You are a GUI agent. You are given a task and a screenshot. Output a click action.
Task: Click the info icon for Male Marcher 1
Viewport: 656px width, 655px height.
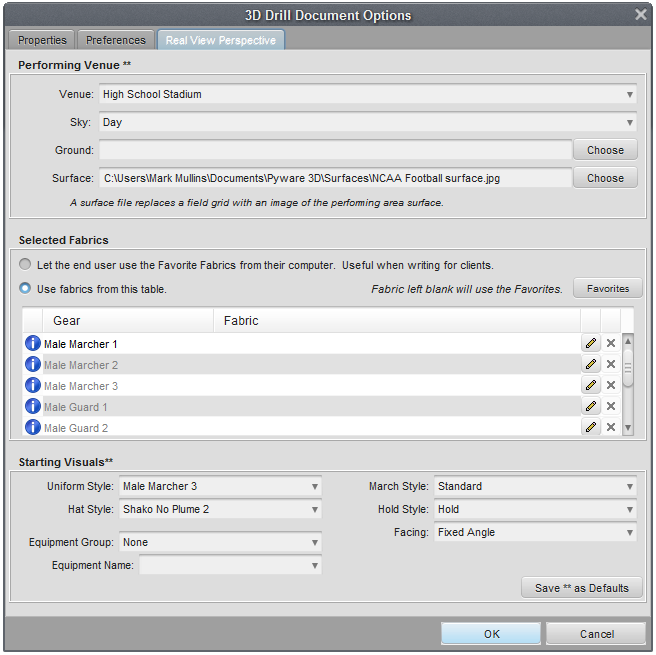point(32,344)
